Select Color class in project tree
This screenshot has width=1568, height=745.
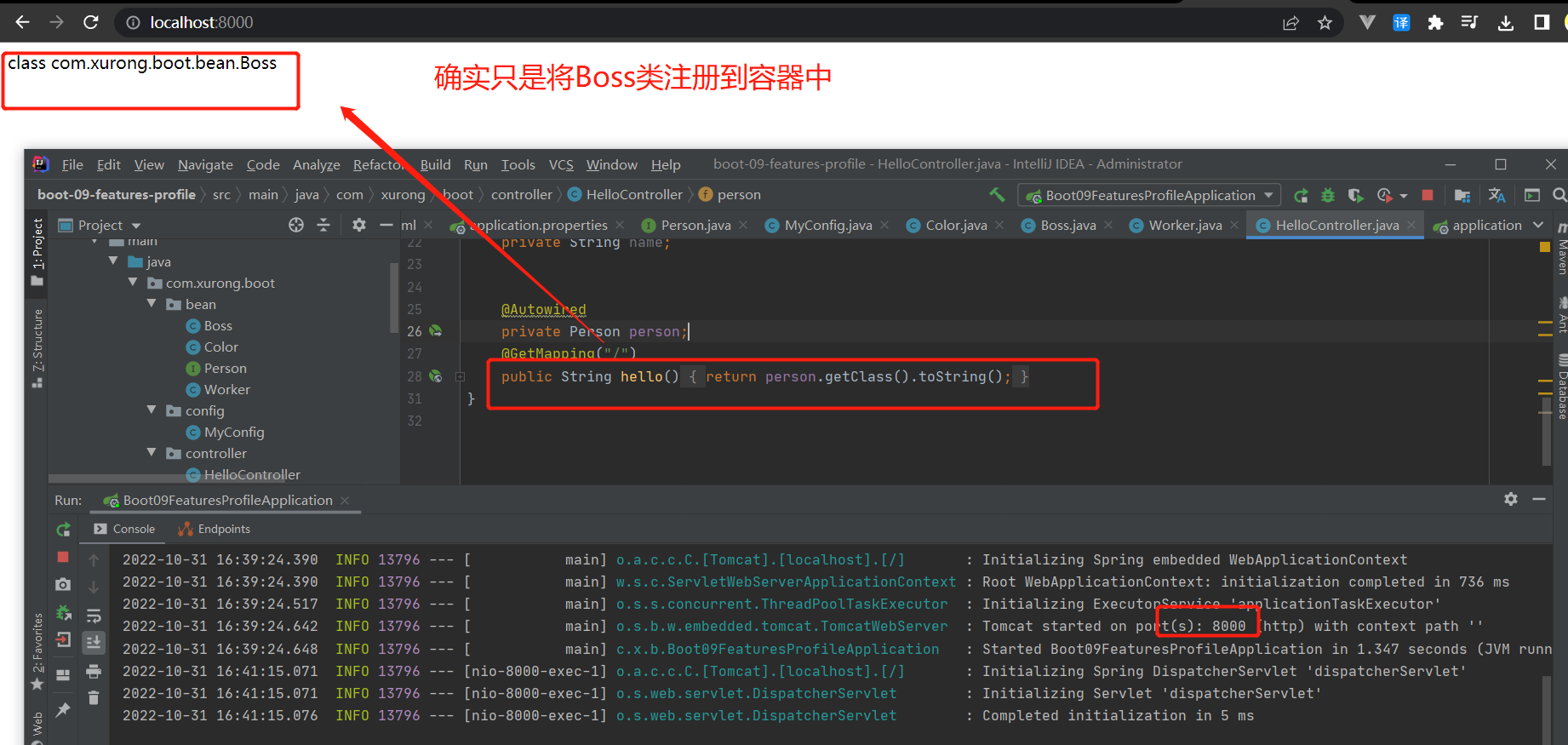pos(212,347)
